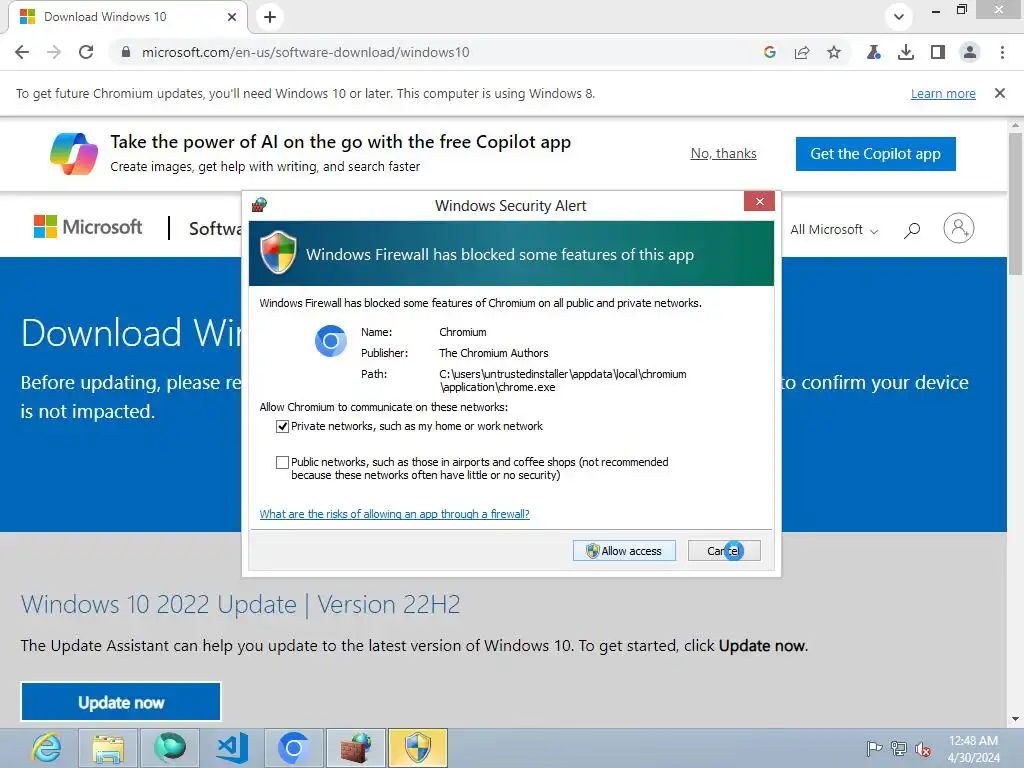Image resolution: width=1024 pixels, height=768 pixels.
Task: Close the Download Windows 10 tab
Action: [232, 17]
